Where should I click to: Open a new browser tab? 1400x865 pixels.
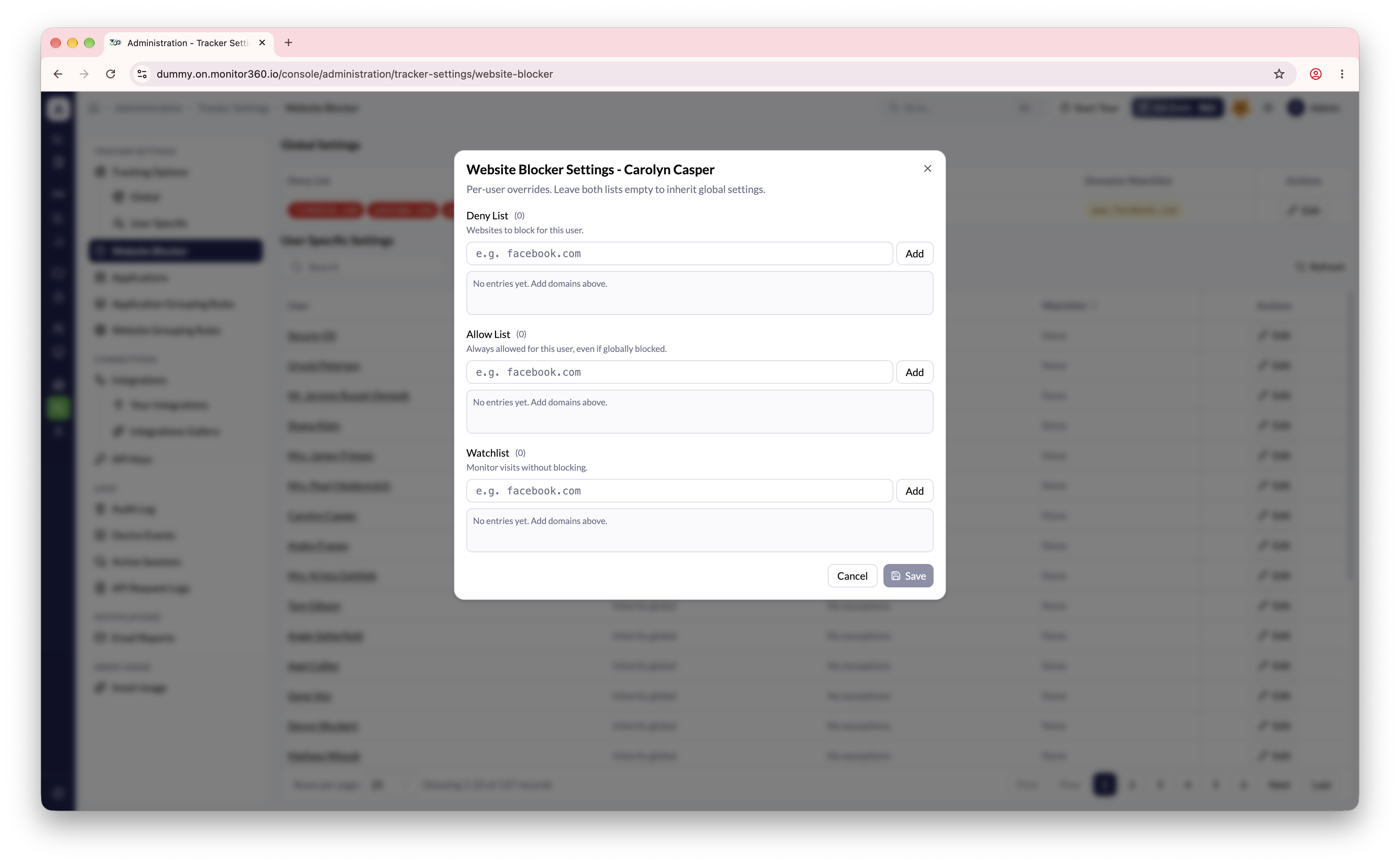tap(288, 43)
